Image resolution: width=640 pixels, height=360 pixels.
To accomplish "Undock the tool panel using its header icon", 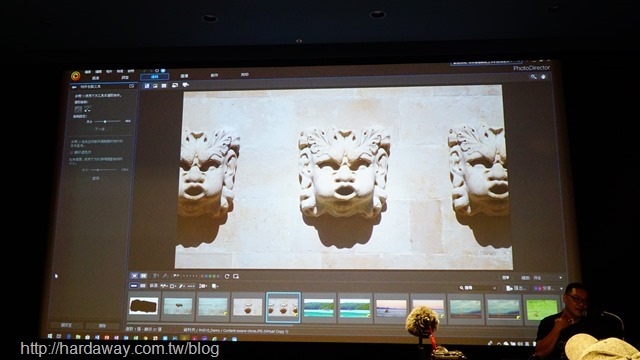I will (131, 86).
